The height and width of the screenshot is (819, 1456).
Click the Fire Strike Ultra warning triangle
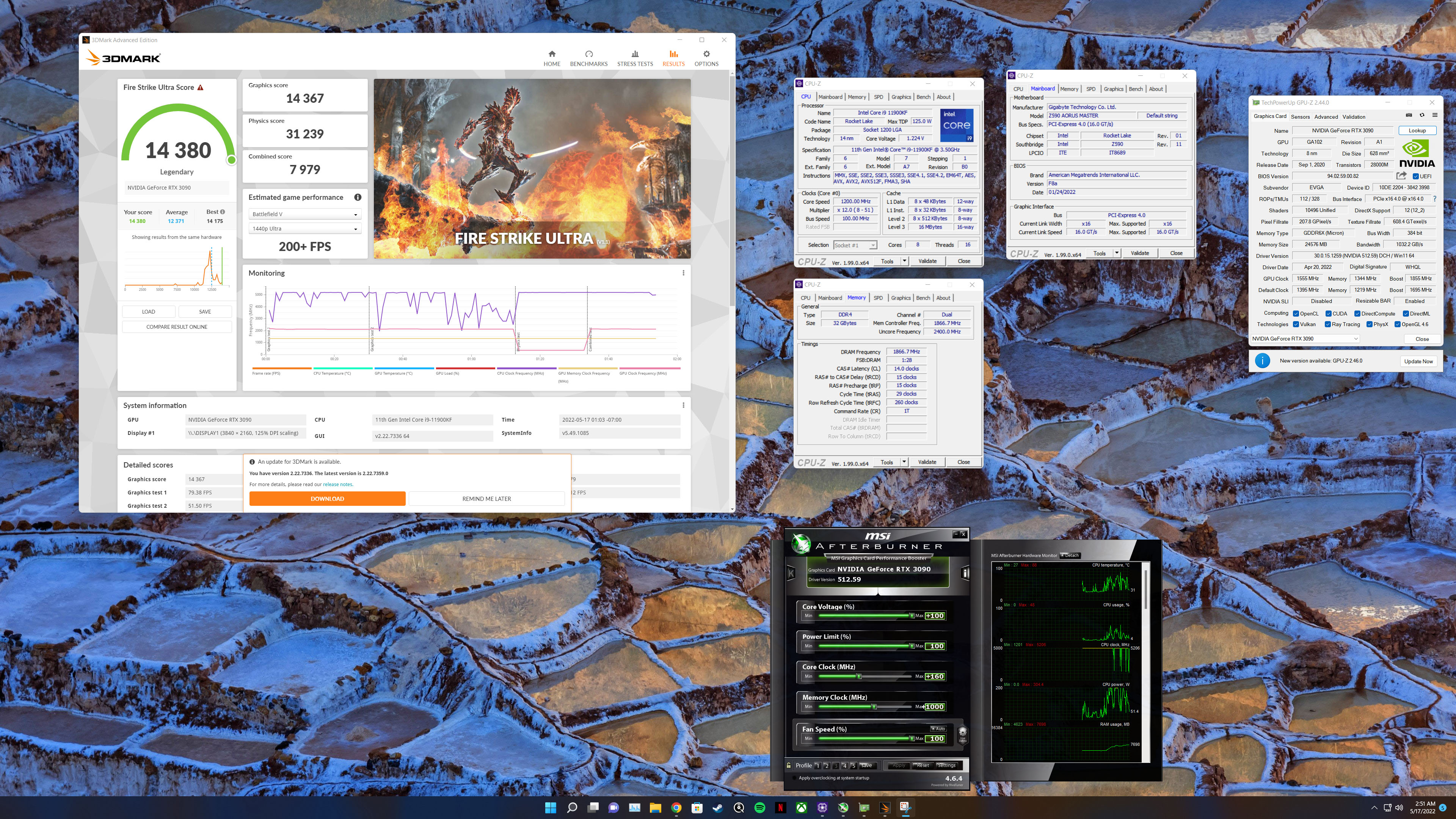pos(200,88)
